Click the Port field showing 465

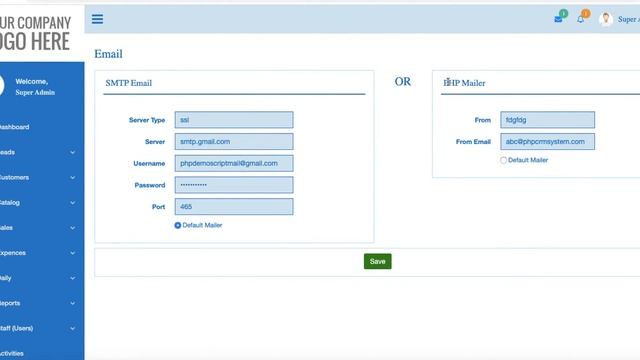tap(234, 207)
